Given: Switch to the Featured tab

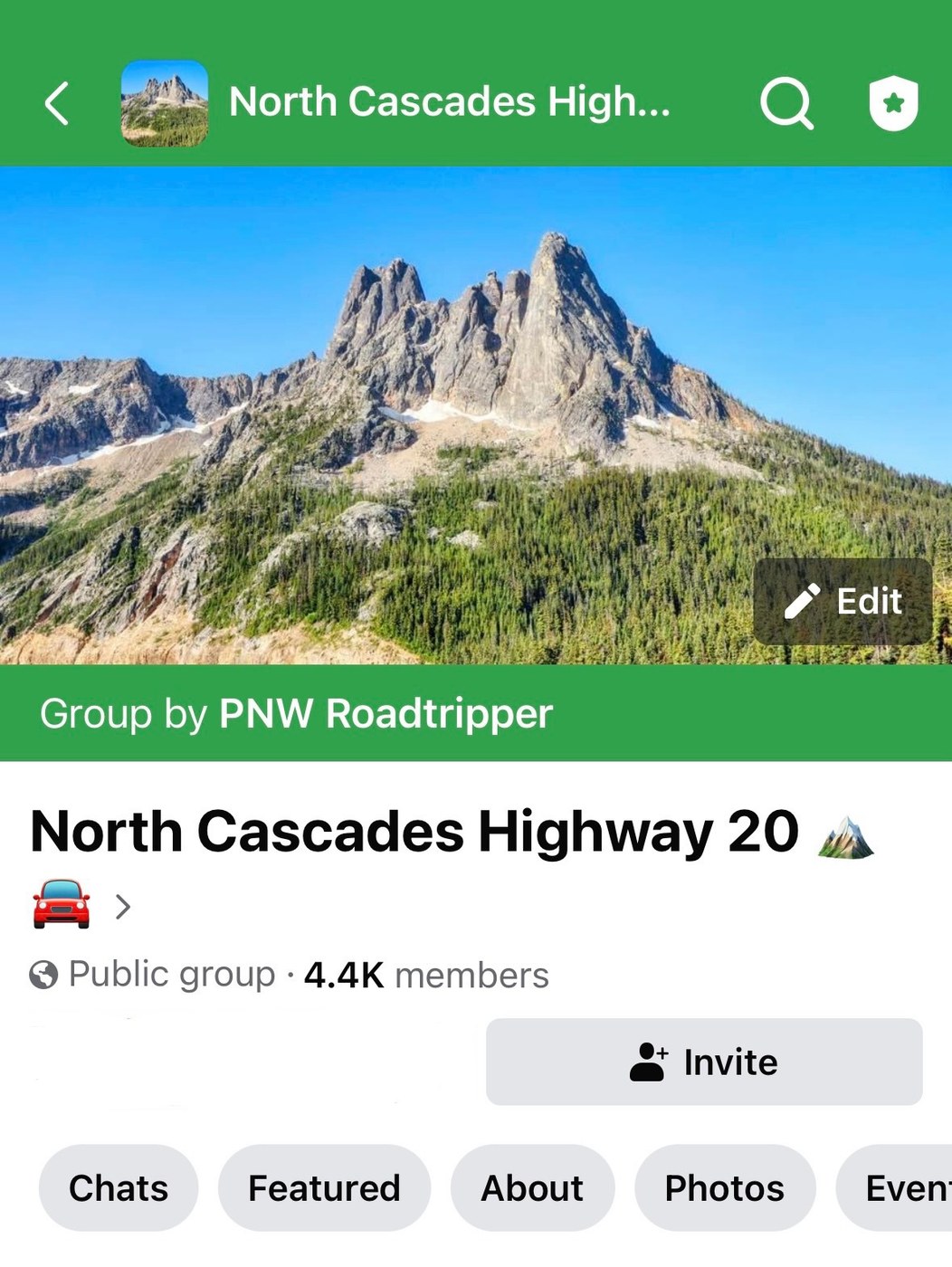Looking at the screenshot, I should pyautogui.click(x=324, y=1188).
